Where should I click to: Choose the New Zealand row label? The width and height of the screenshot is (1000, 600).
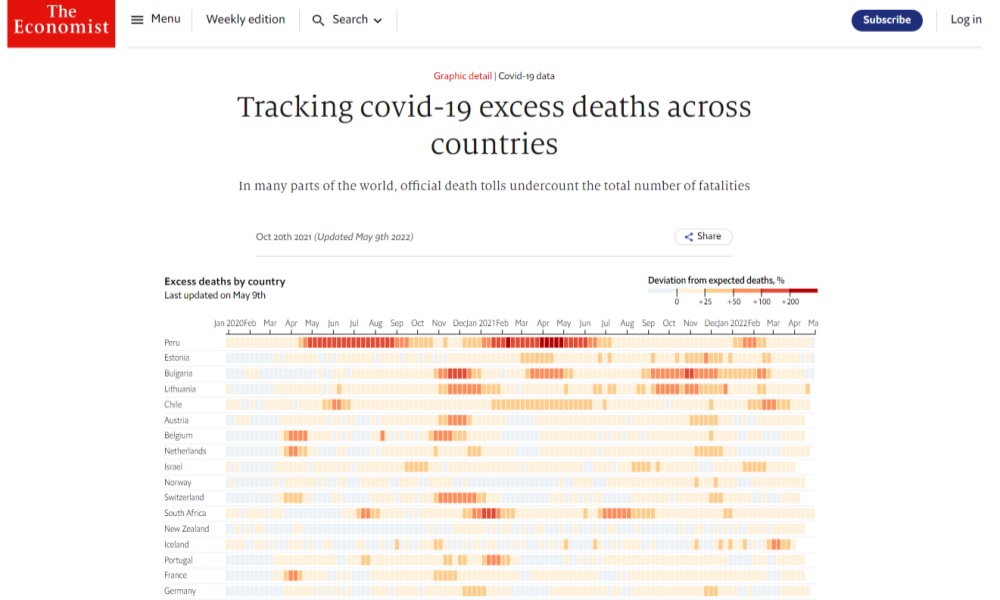[187, 529]
